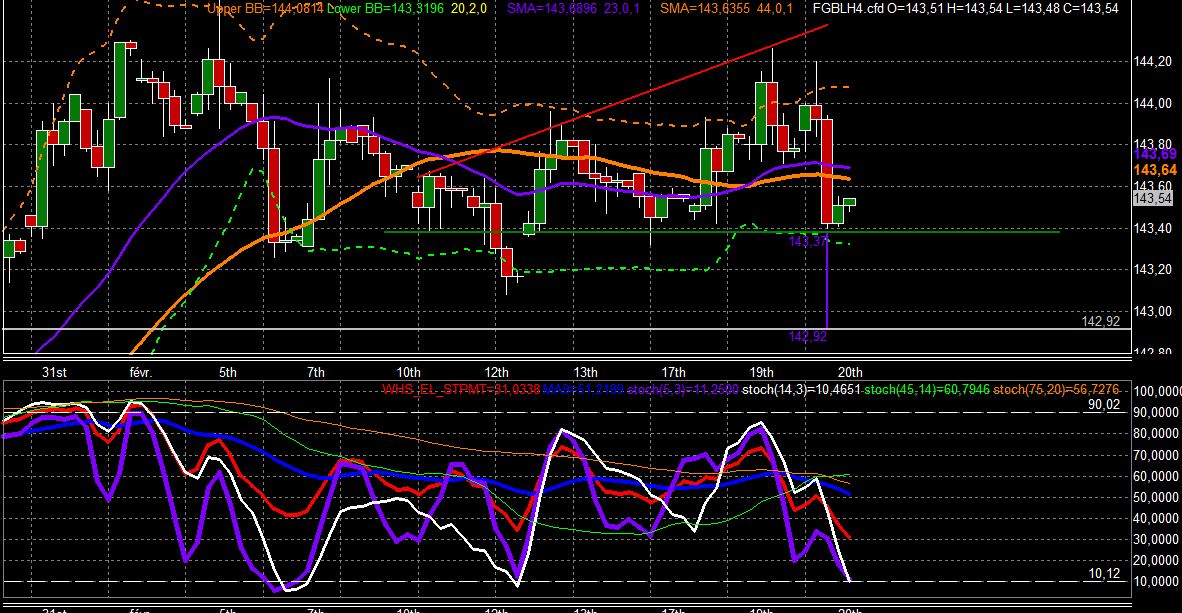Click the 20,0000 oscillator scale label
The image size is (1182, 613).
1156,561
